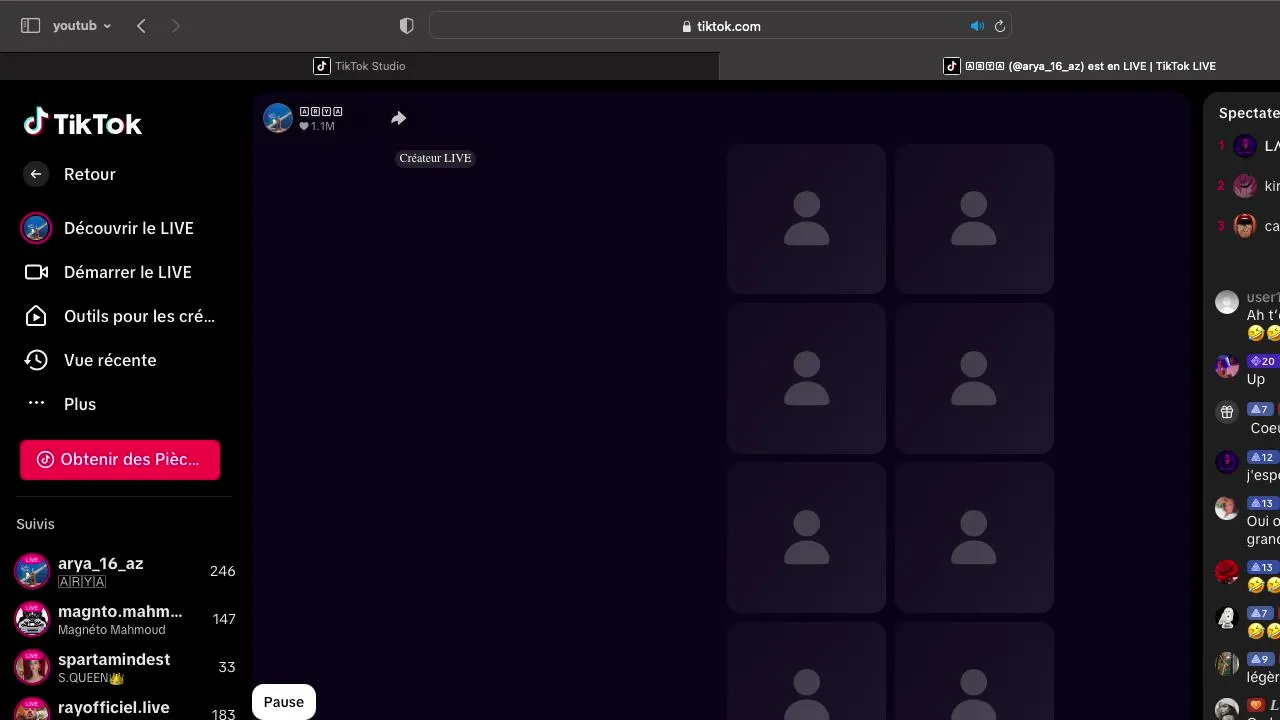Viewport: 1280px width, 720px height.
Task: Reload the page
Action: click(999, 26)
